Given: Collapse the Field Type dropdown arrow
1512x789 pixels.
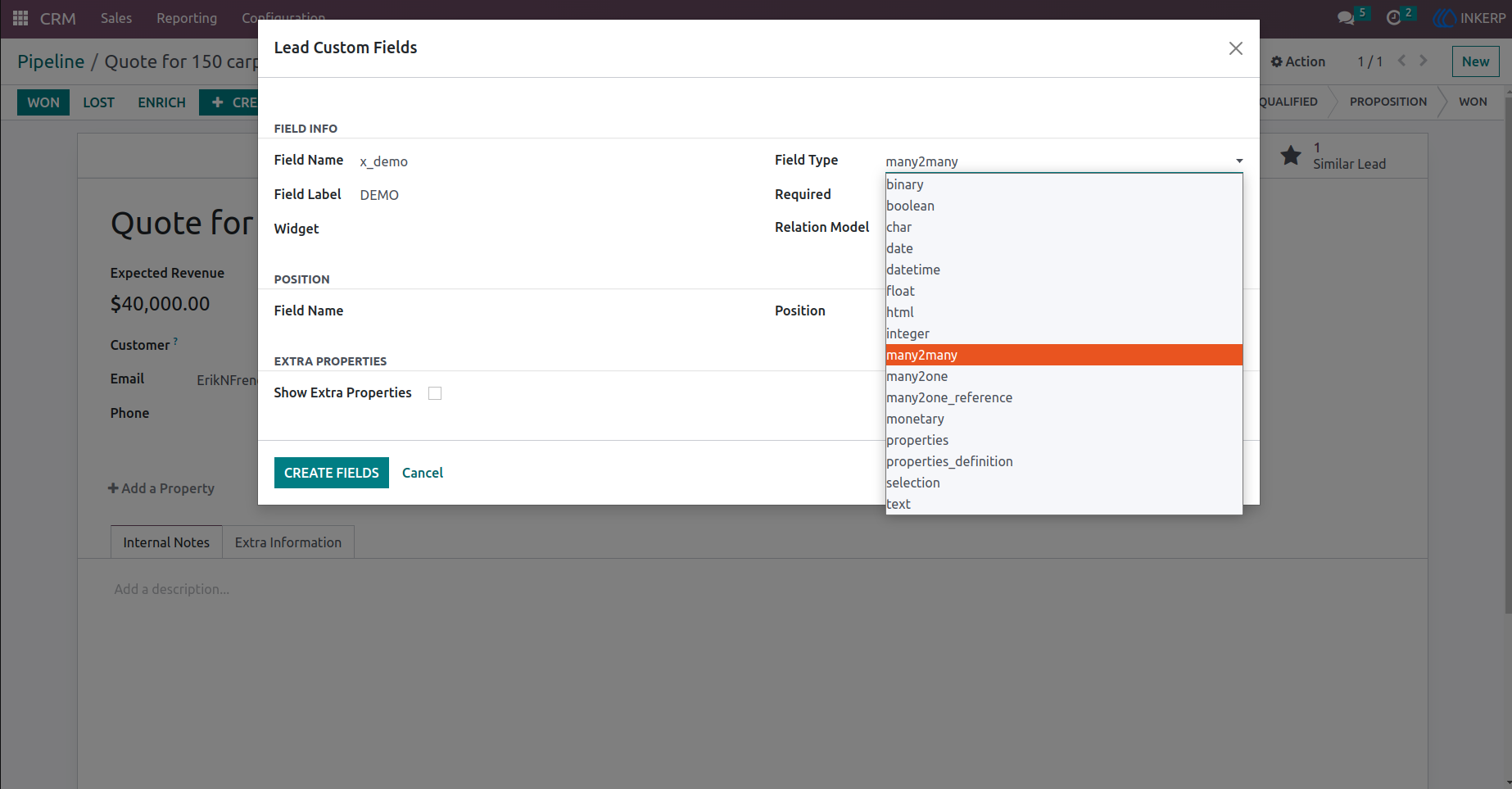Looking at the screenshot, I should click(1239, 161).
